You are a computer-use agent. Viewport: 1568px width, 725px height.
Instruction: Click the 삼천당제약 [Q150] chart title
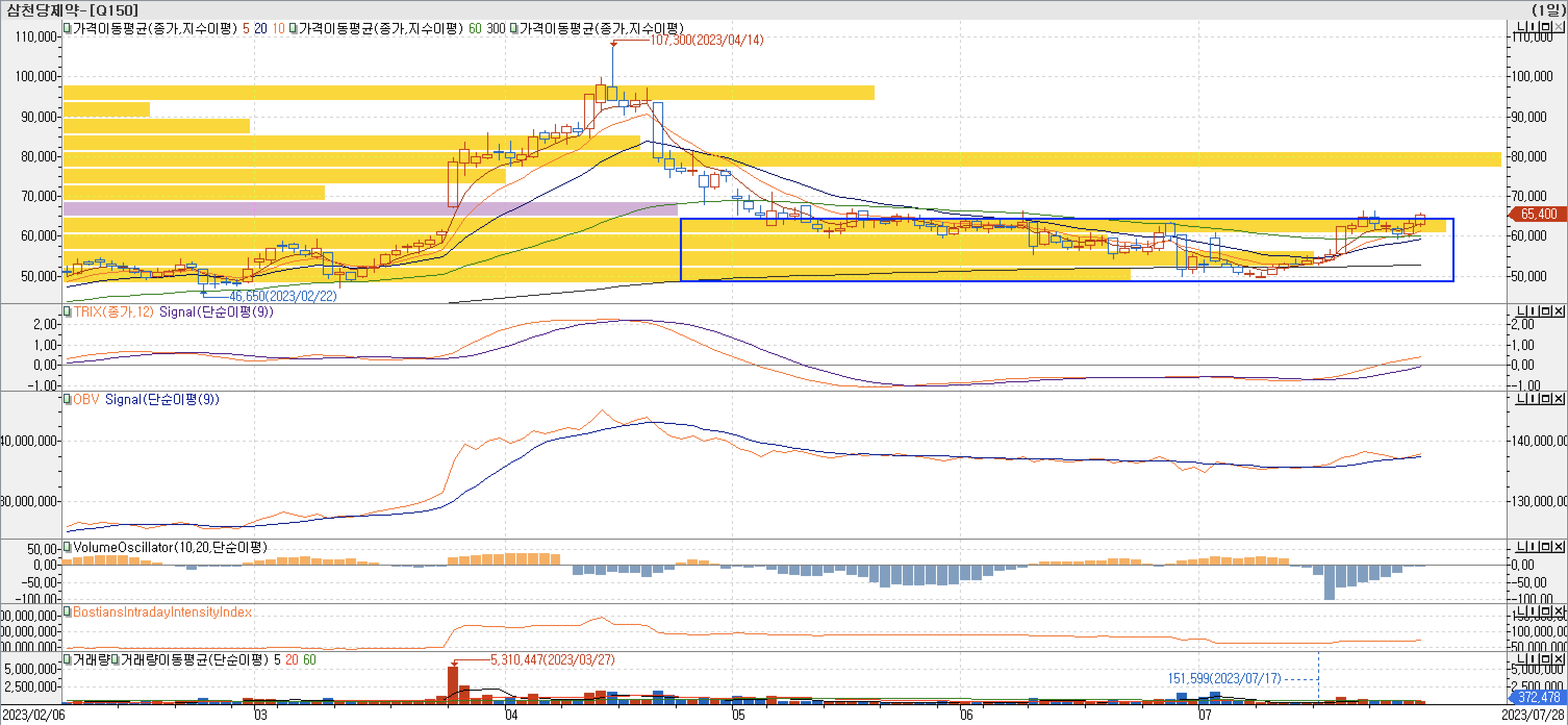pos(72,10)
